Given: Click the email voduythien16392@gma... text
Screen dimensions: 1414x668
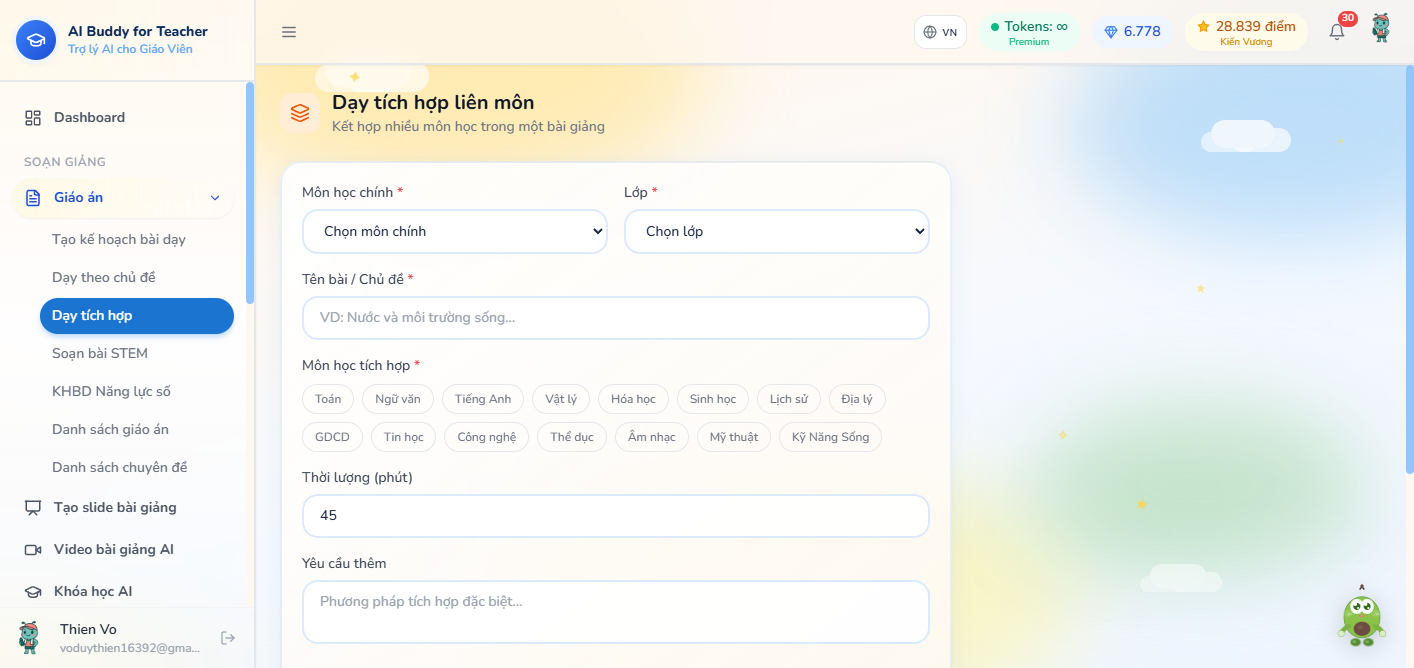Looking at the screenshot, I should click(130, 648).
